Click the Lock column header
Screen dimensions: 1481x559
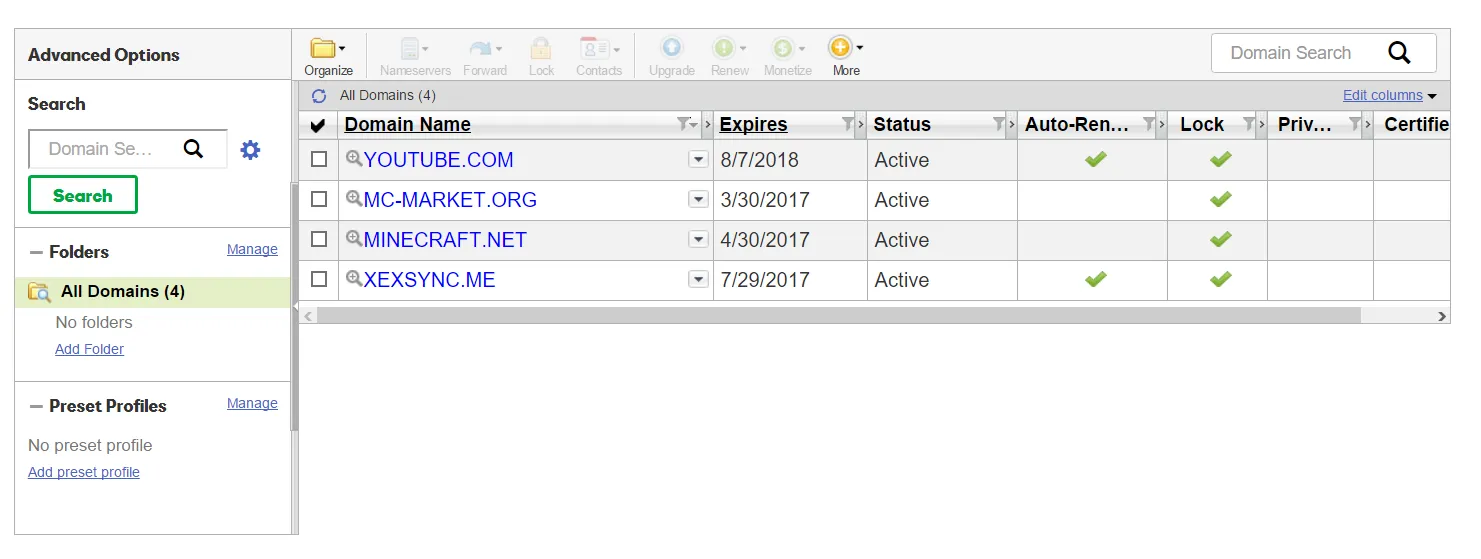point(1202,125)
